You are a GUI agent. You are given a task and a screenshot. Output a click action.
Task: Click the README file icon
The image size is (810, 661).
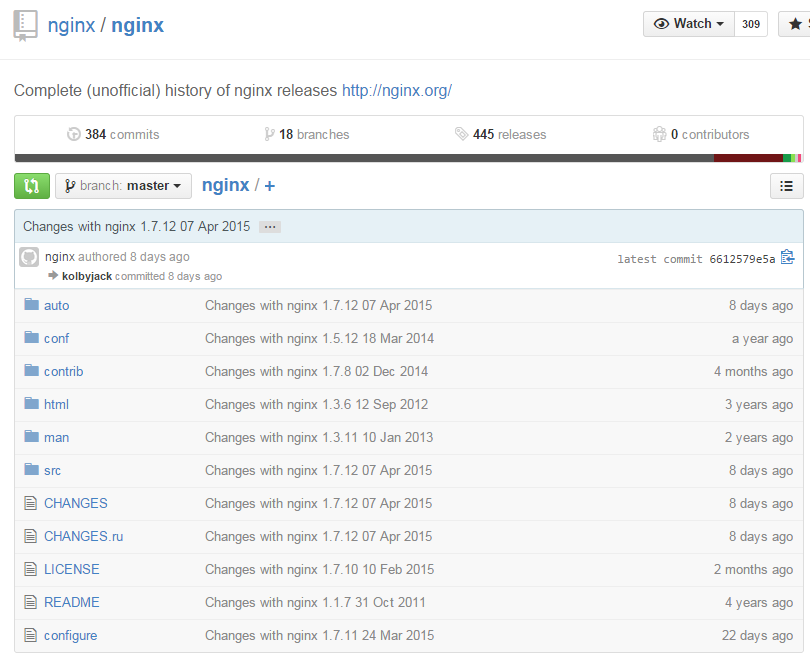click(30, 602)
